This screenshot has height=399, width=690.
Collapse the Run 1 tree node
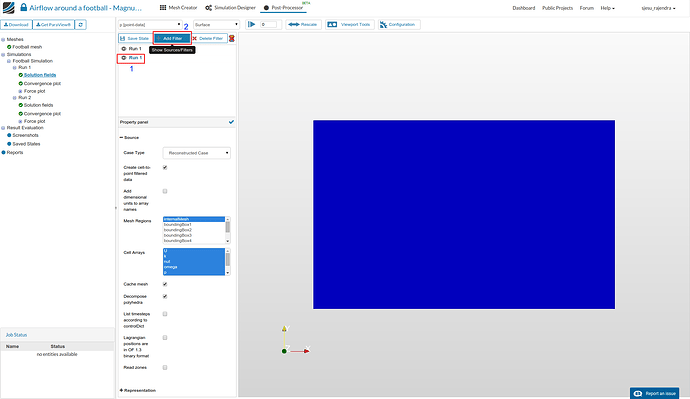tap(15, 68)
